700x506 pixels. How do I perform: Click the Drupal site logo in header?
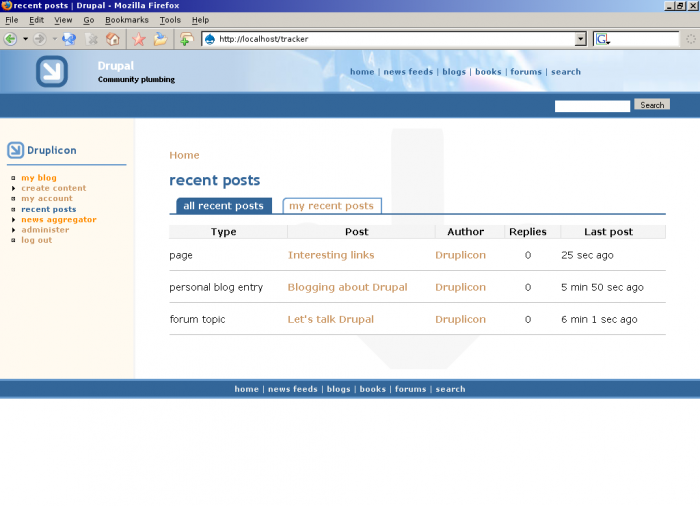[x=52, y=71]
